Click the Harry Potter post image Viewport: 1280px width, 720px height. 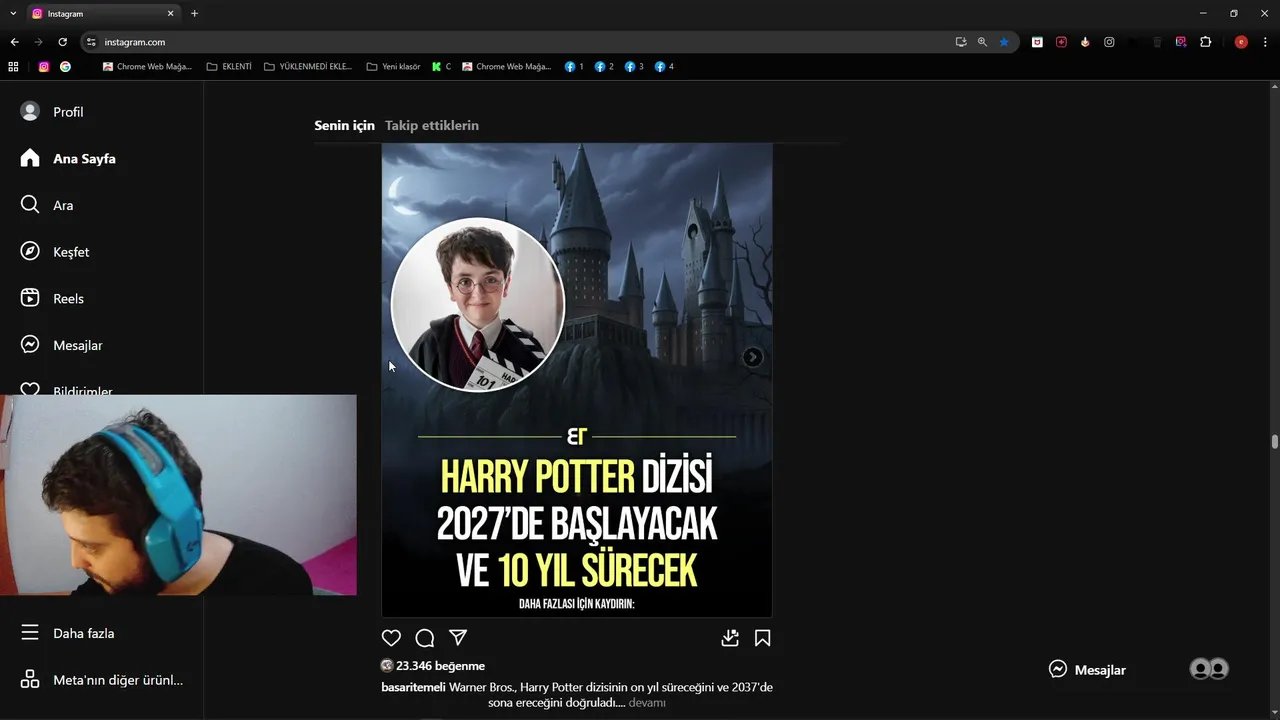click(577, 380)
